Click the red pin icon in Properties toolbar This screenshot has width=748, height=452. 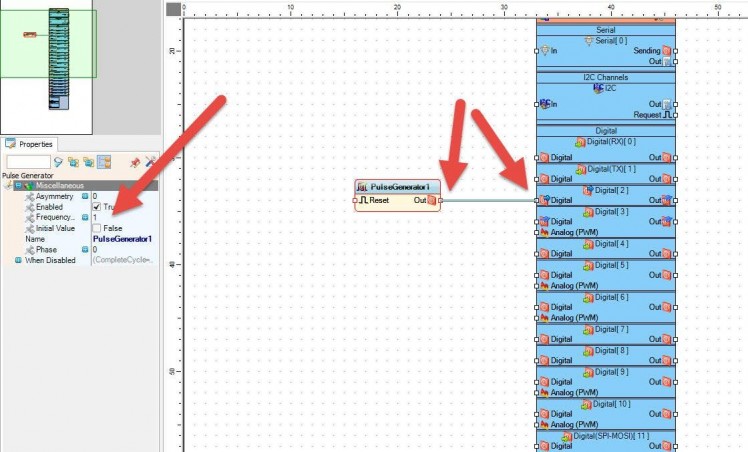point(135,162)
